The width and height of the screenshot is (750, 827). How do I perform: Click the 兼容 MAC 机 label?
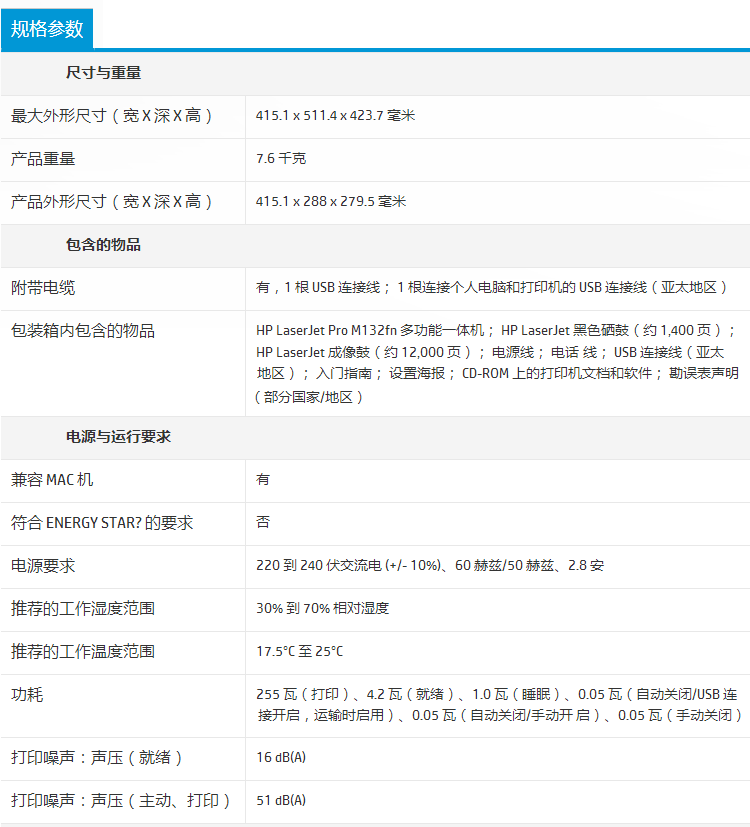coord(52,480)
